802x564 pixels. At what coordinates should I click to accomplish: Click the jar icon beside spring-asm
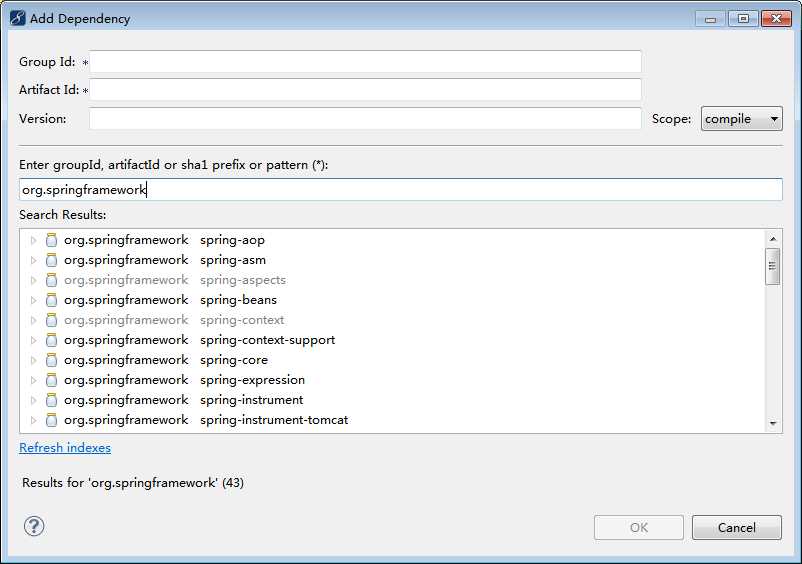pos(51,260)
